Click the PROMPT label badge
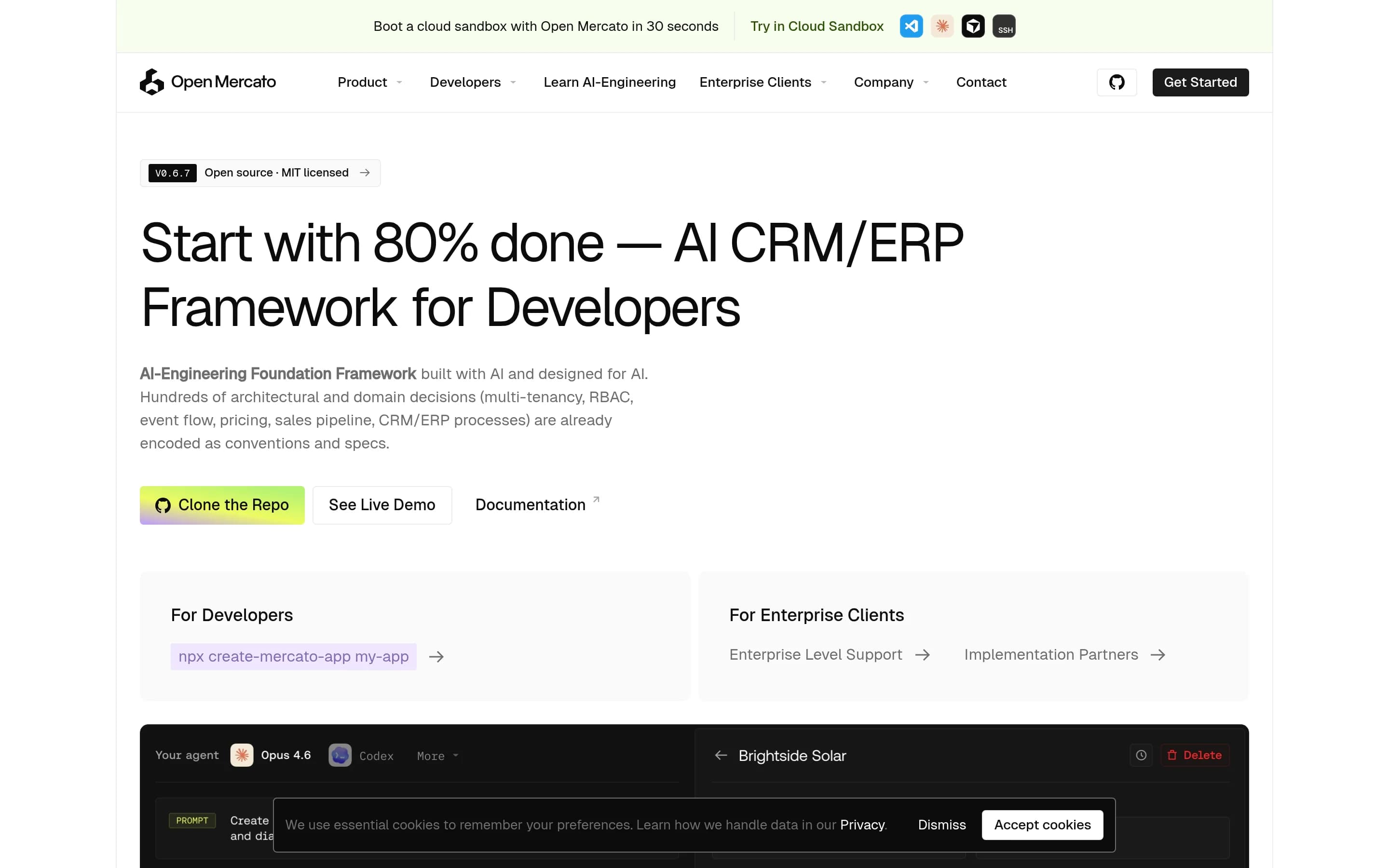The image size is (1389, 868). pos(192,821)
